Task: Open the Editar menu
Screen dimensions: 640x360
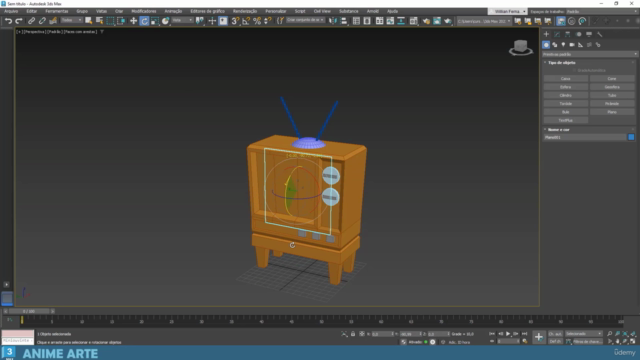Action: point(32,11)
